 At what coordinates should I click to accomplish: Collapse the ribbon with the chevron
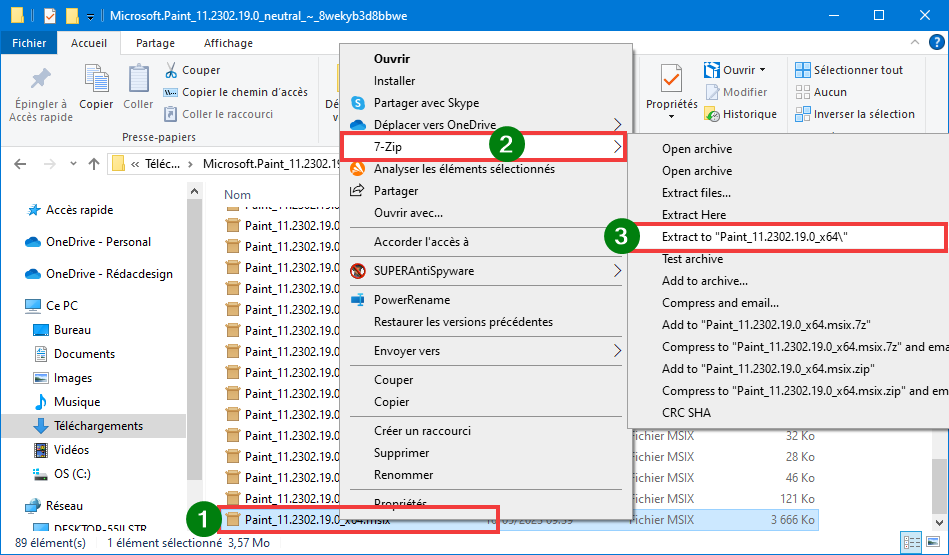pos(915,42)
